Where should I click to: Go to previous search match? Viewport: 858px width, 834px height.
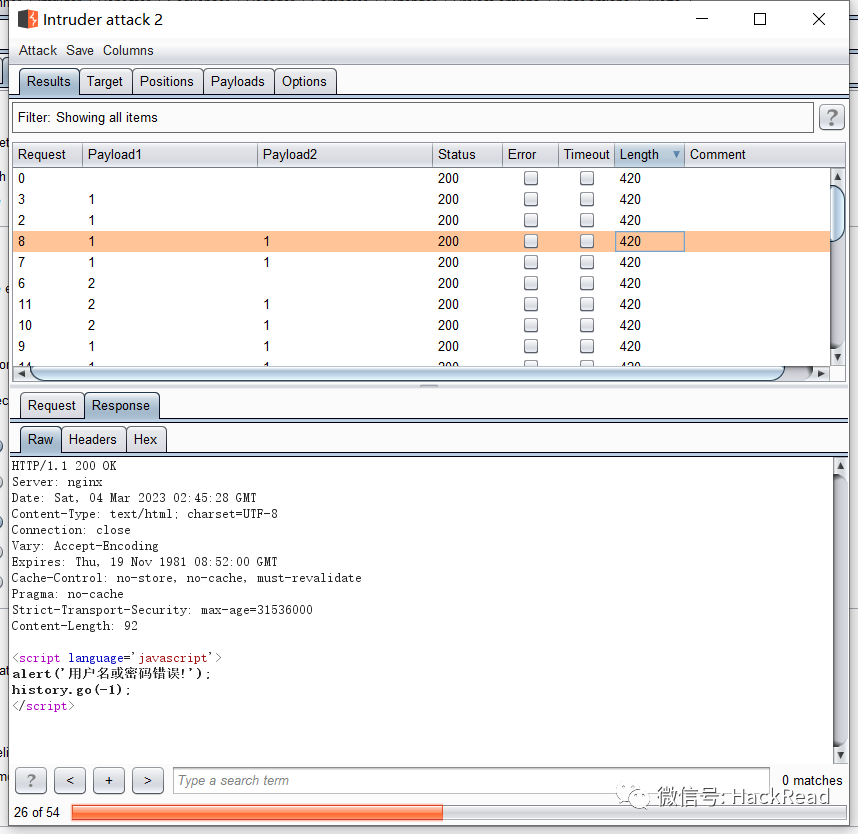click(x=70, y=780)
